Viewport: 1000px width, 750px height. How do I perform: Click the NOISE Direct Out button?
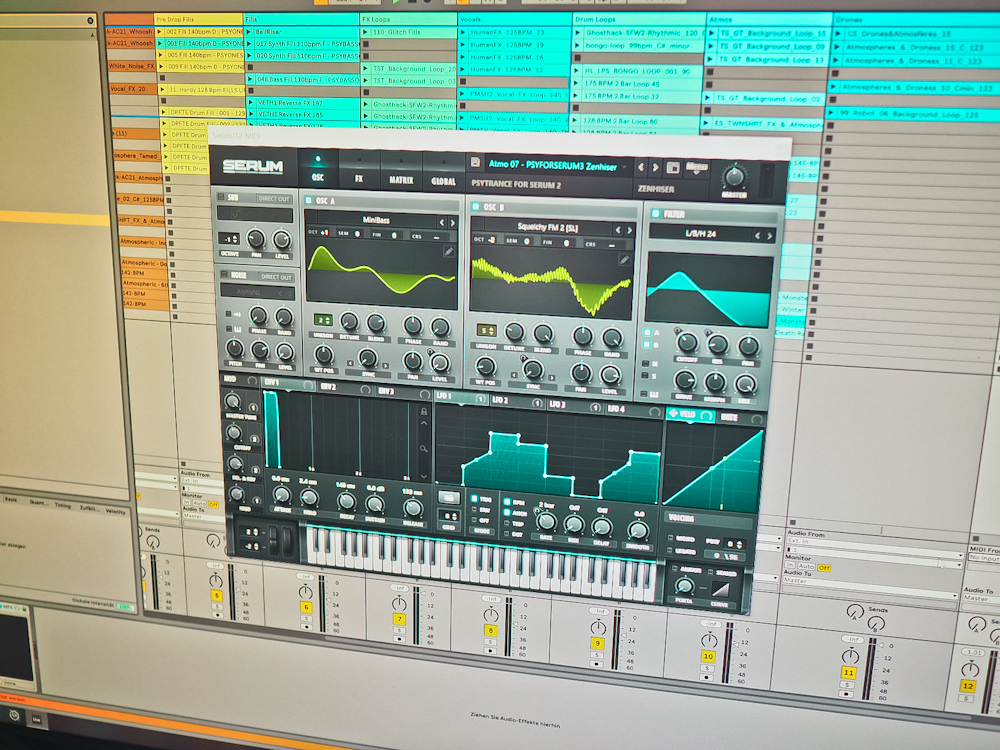pyautogui.click(x=277, y=277)
